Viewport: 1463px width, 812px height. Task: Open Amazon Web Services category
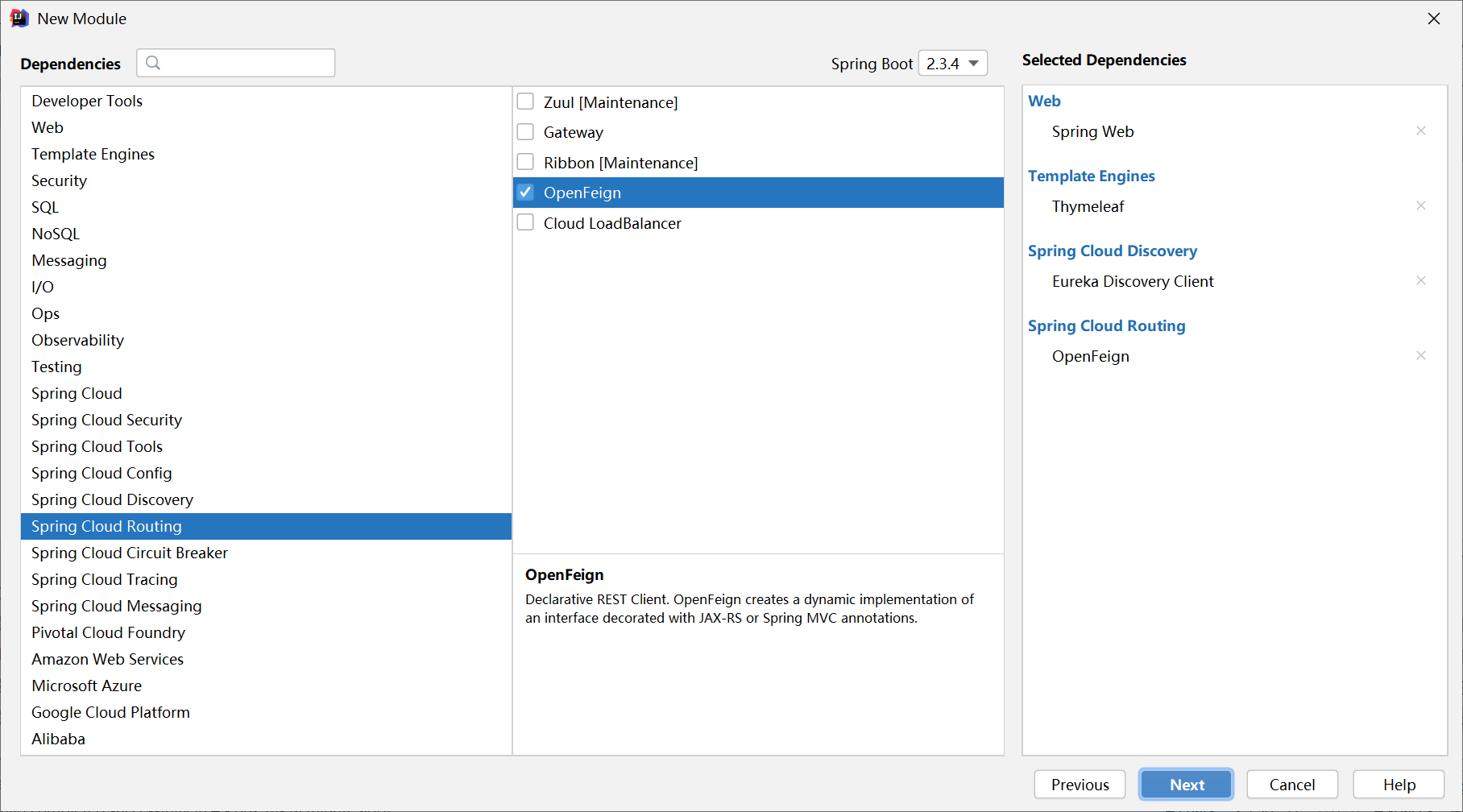(x=266, y=659)
